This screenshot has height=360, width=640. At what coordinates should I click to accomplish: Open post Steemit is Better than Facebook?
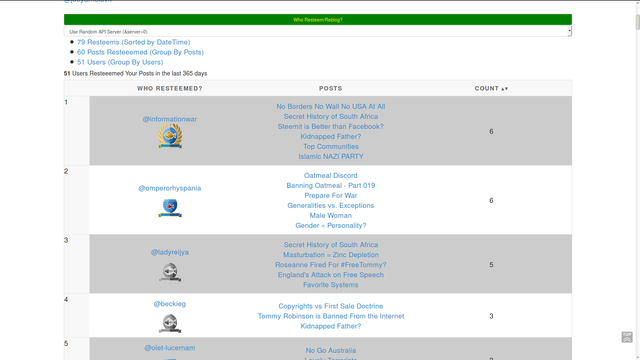[331, 127]
